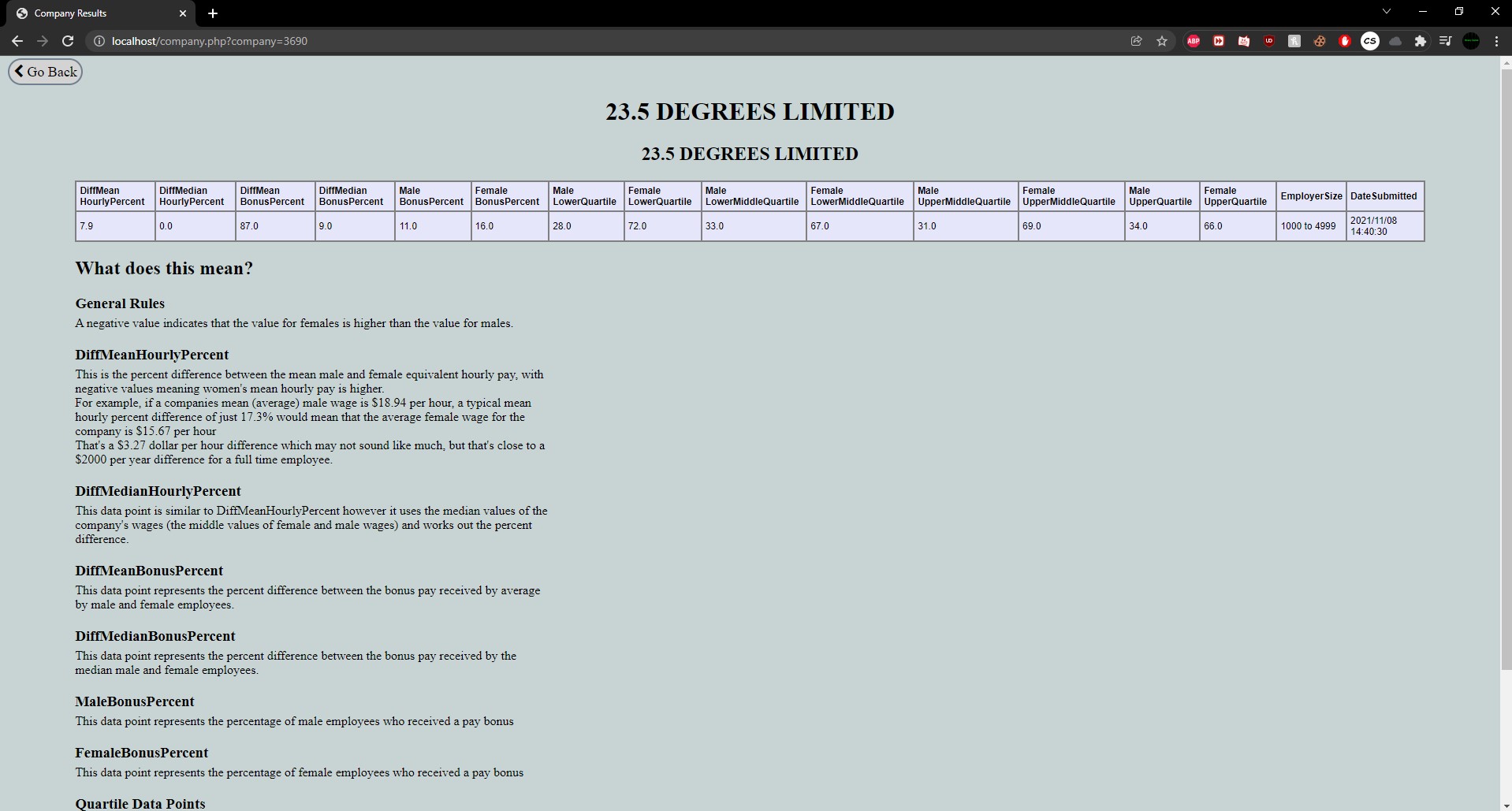
Task: Click the DiffMedianBonusPercent section heading
Action: [155, 636]
